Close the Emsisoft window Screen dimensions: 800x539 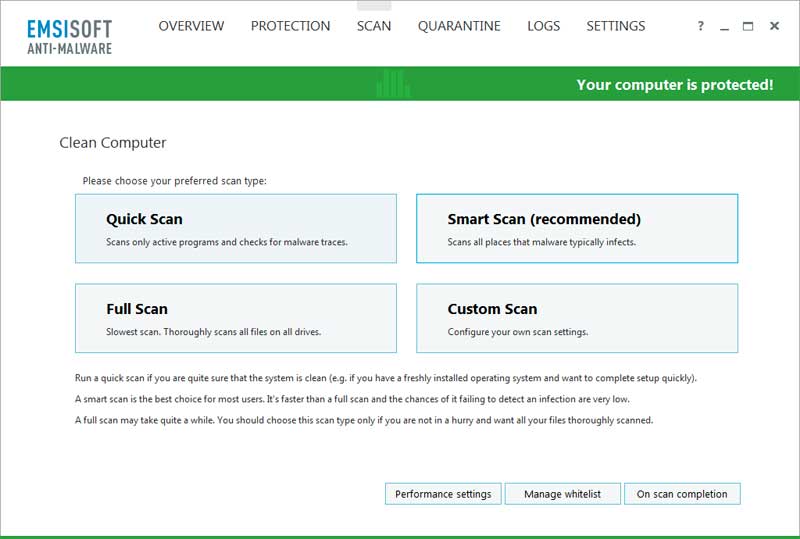point(774,26)
